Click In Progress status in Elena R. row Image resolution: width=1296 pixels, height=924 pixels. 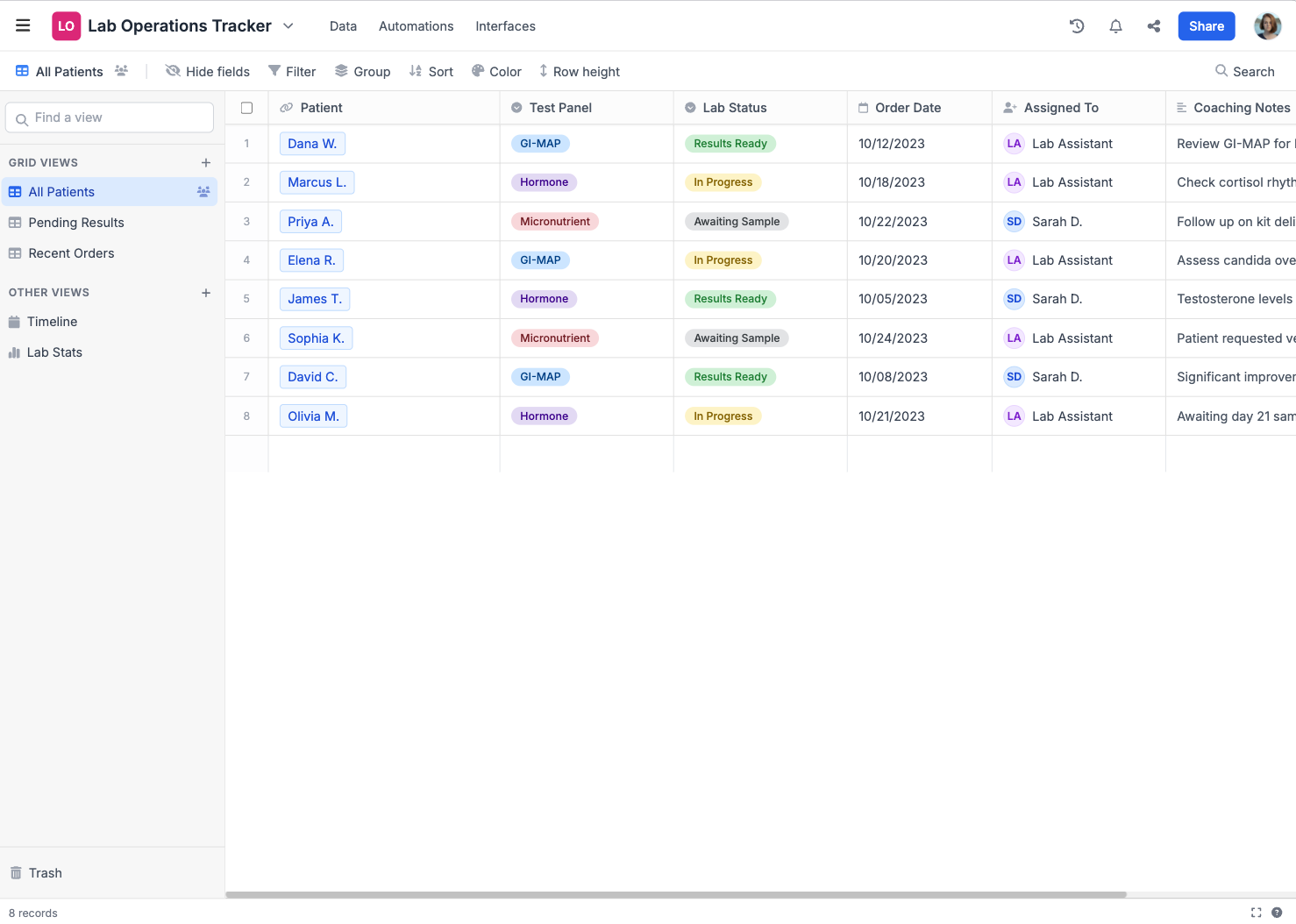[x=723, y=260]
